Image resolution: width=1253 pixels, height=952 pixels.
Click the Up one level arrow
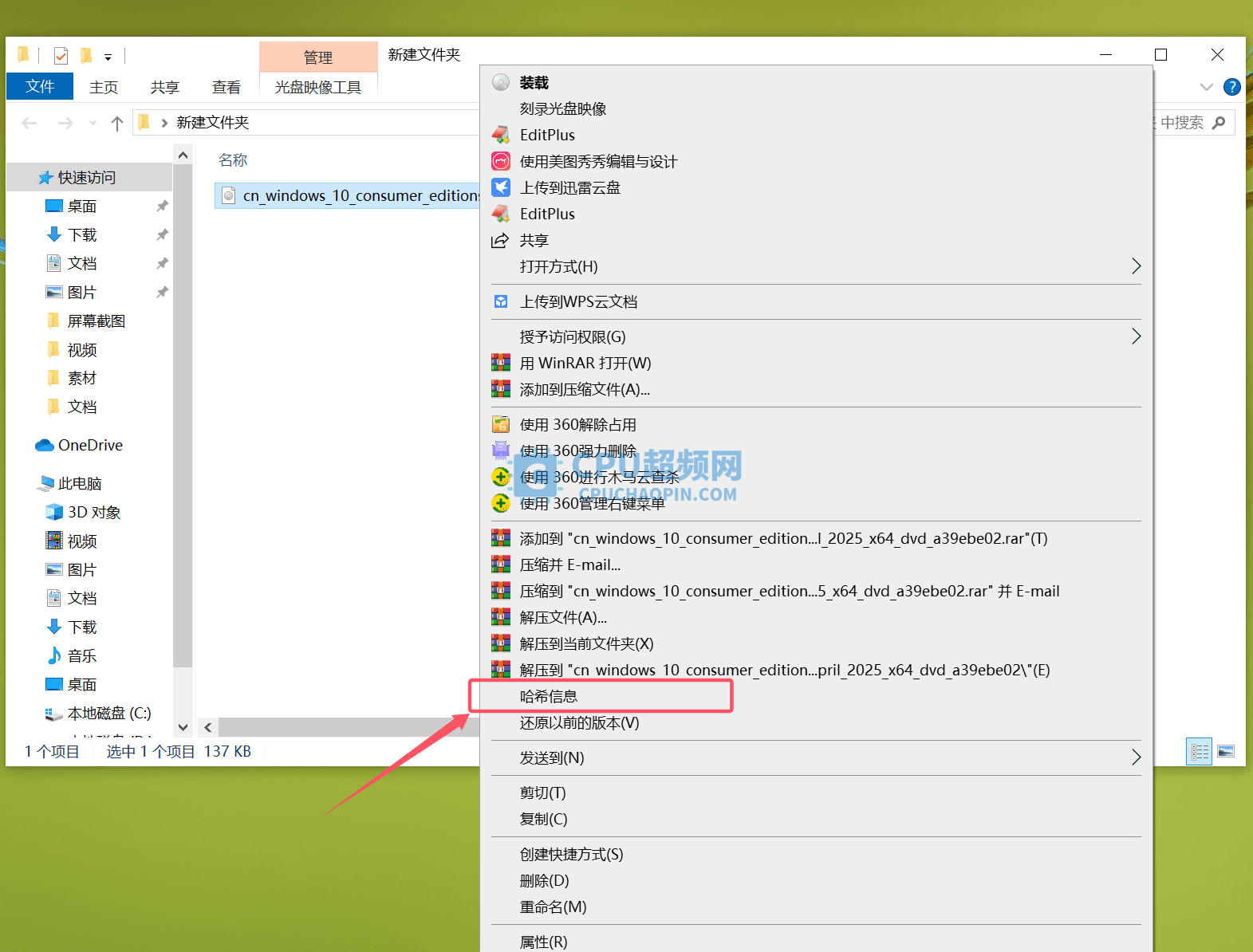pyautogui.click(x=117, y=123)
